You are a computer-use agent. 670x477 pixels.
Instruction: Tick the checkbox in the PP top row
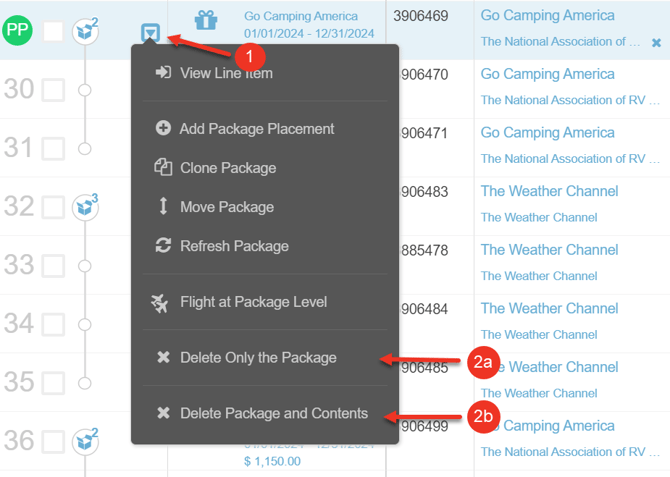pyautogui.click(x=53, y=31)
